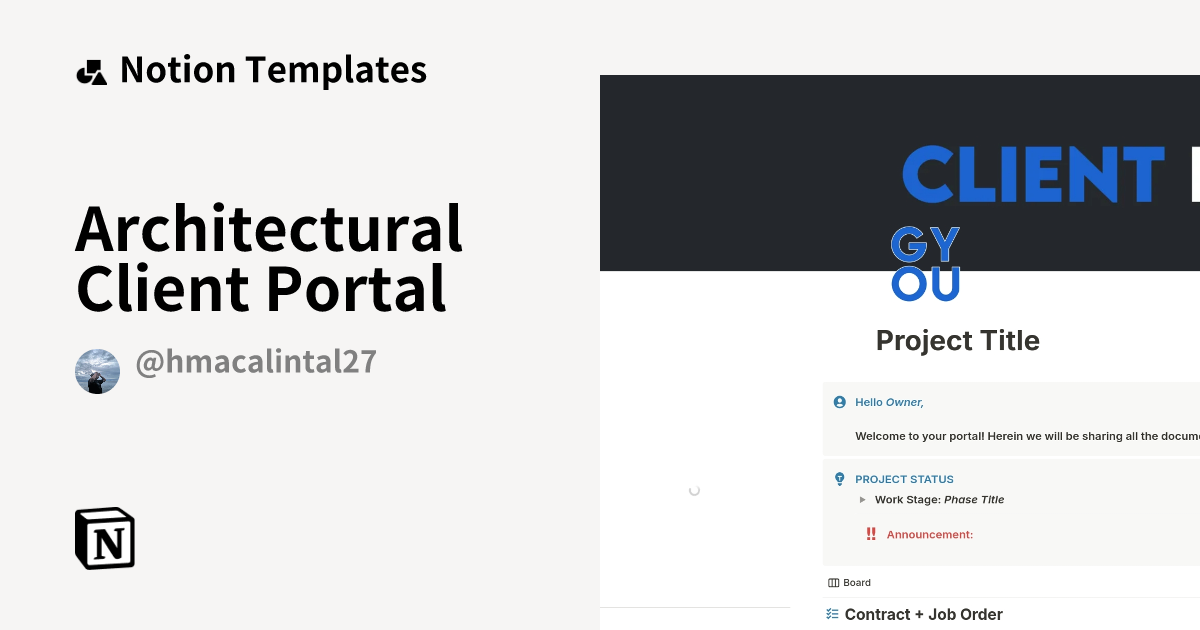1200x630 pixels.
Task: Click the Notion N logo at bottom left
Action: [x=105, y=538]
